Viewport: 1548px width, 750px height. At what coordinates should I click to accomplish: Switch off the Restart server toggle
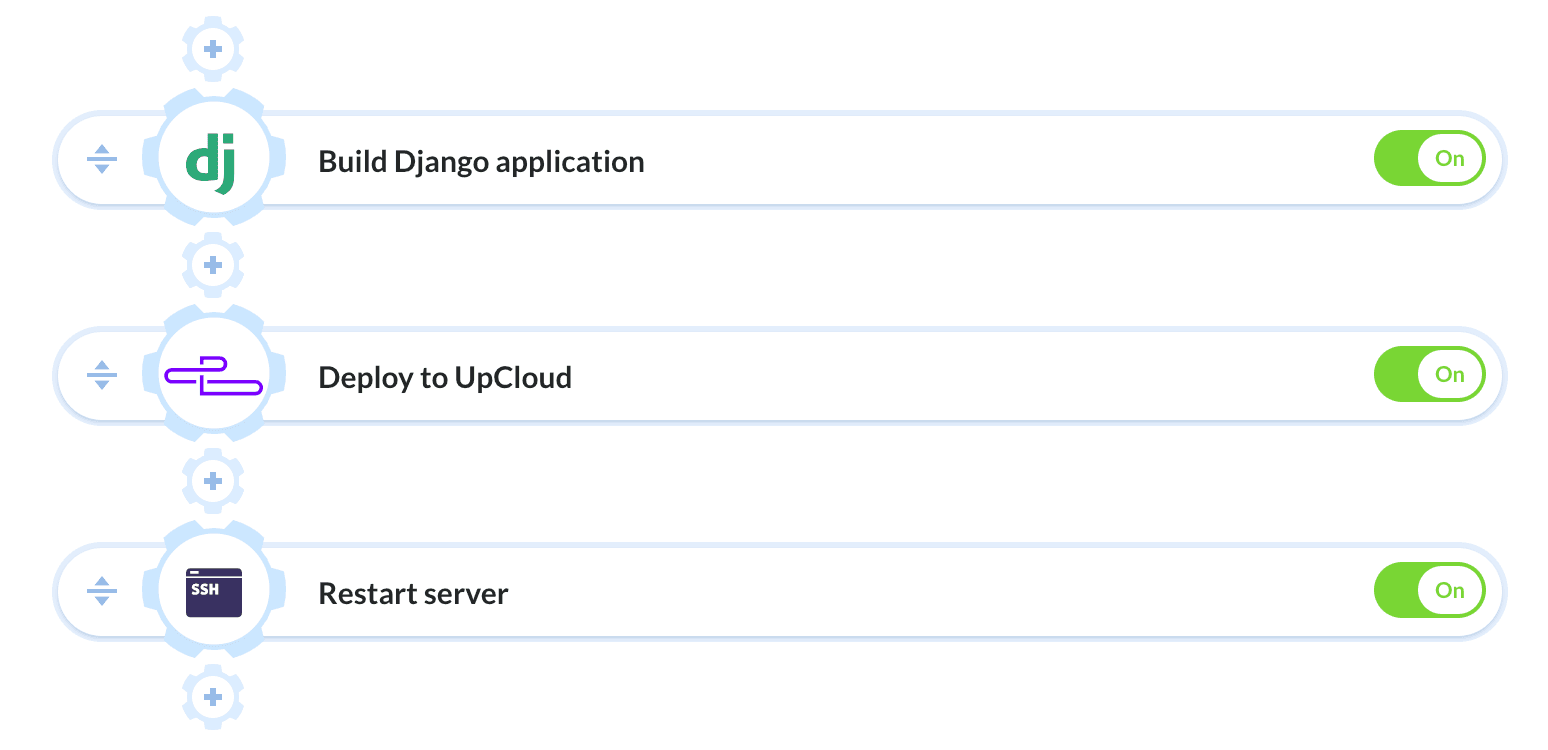[x=1429, y=591]
